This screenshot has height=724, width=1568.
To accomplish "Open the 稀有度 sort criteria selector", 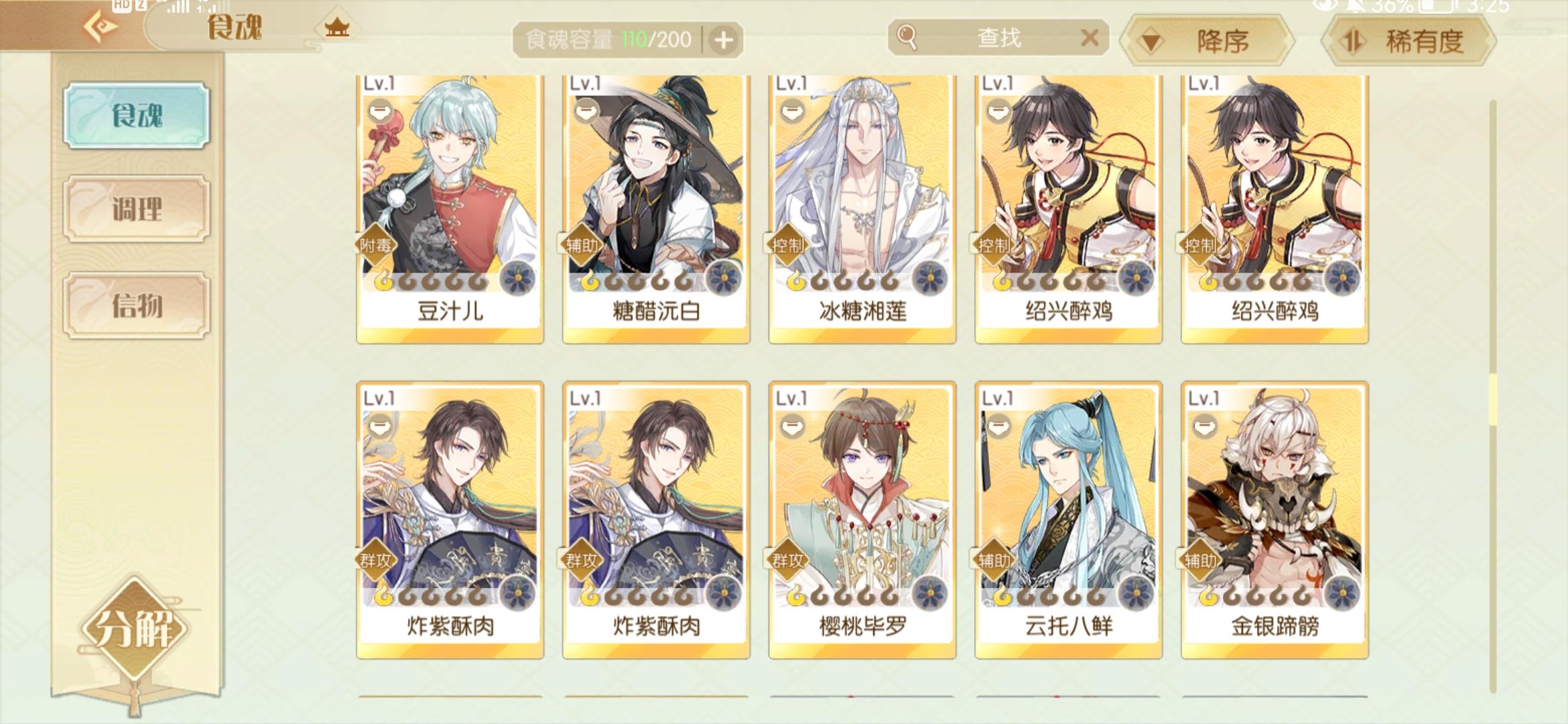I will coord(1409,41).
